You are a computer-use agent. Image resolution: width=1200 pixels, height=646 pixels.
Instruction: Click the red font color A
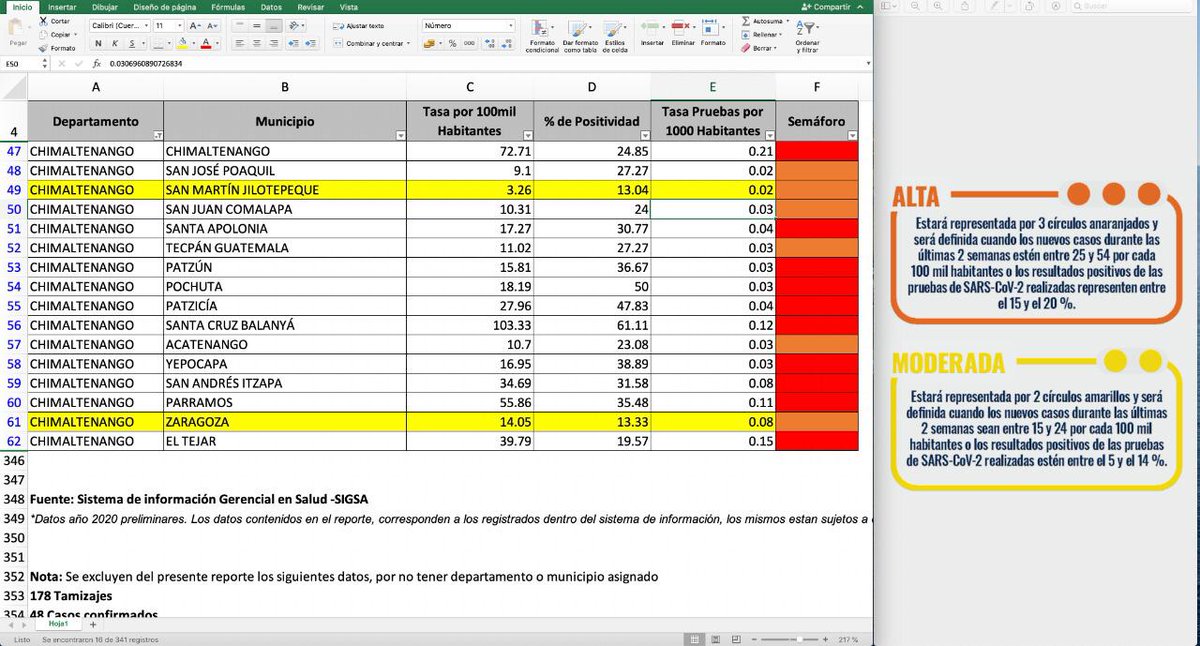coord(206,44)
